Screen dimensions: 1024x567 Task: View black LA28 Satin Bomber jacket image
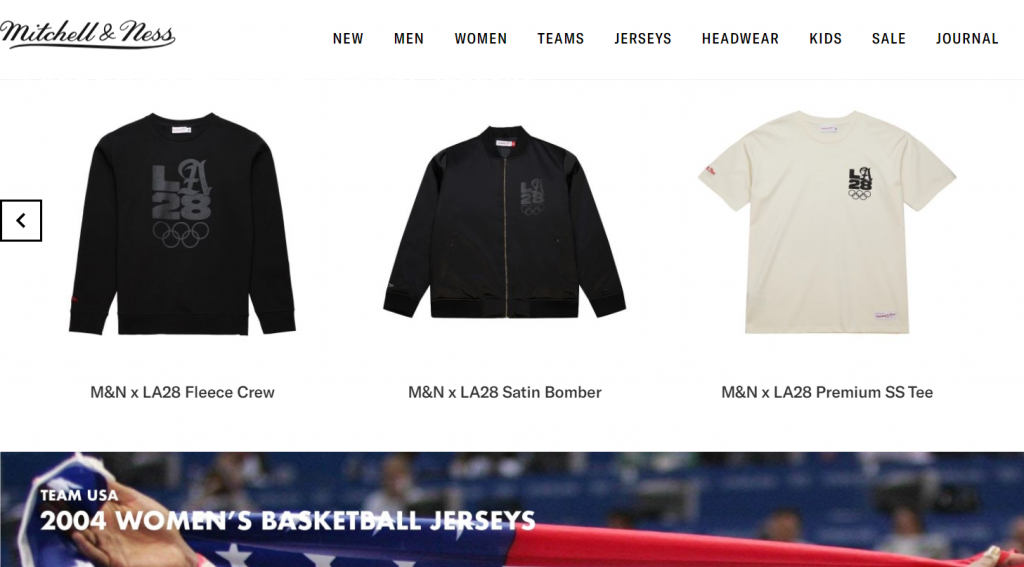(x=504, y=222)
